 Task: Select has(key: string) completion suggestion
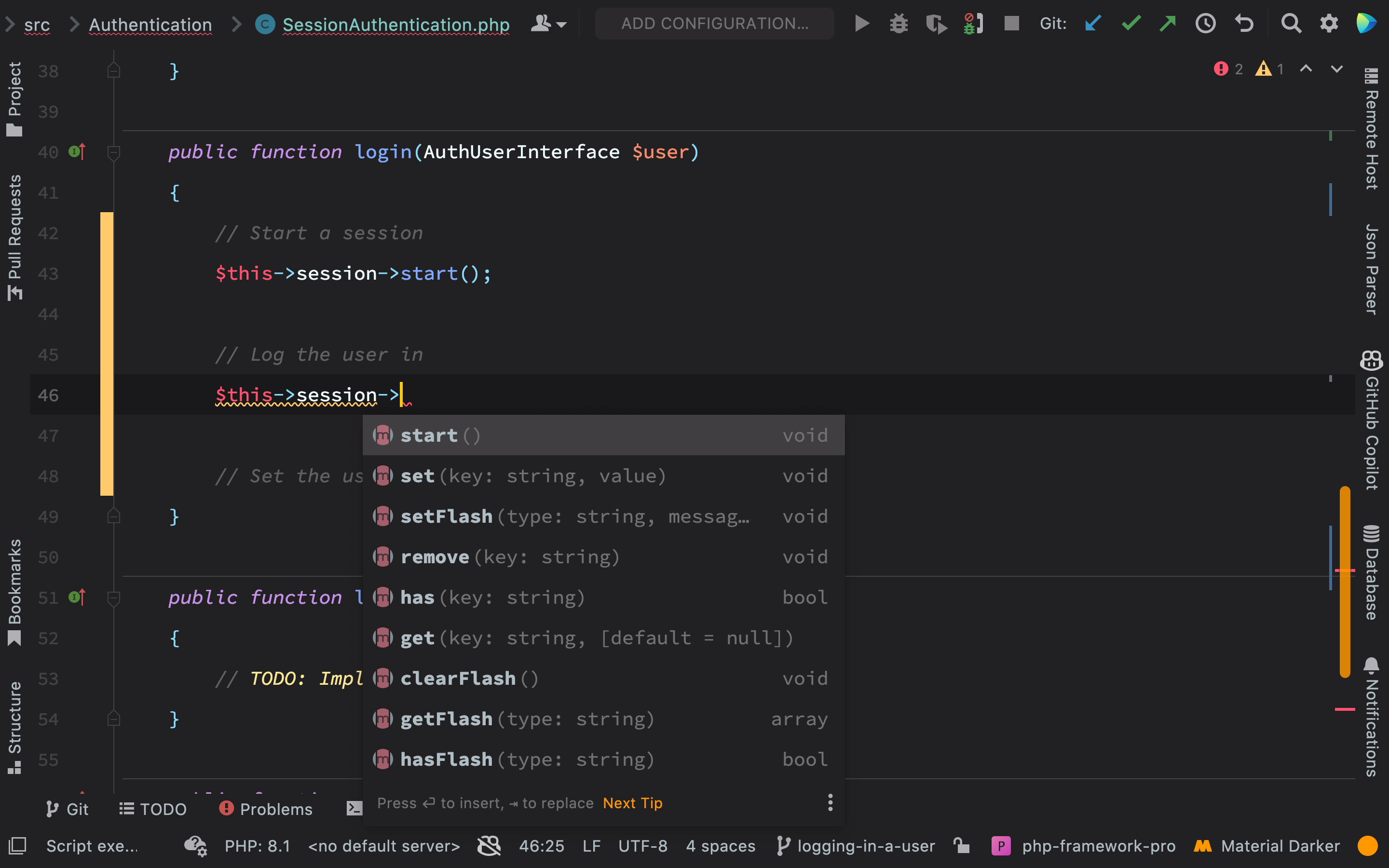[603, 597]
